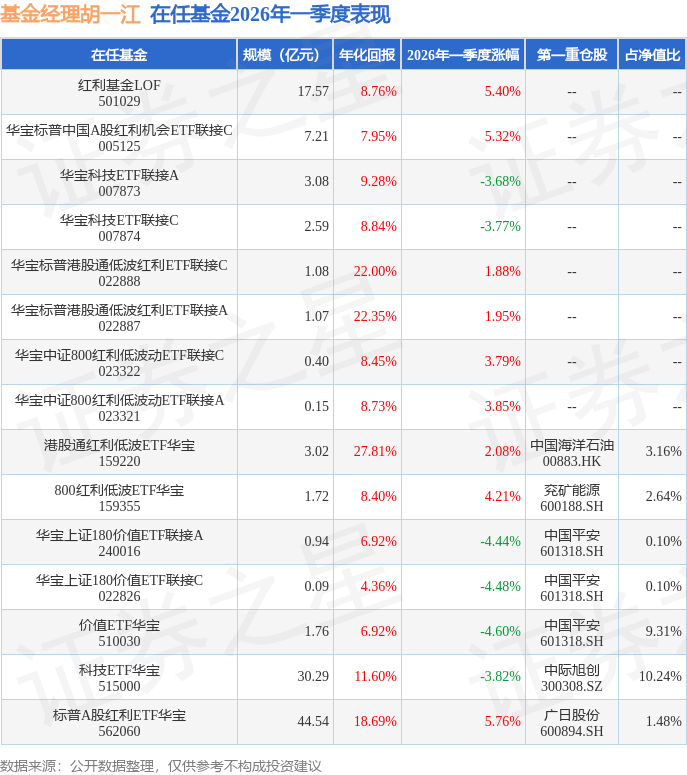Viewport: 687px width, 775px height.
Task: Click the 17.57 scale value
Action: pyautogui.click(x=313, y=91)
